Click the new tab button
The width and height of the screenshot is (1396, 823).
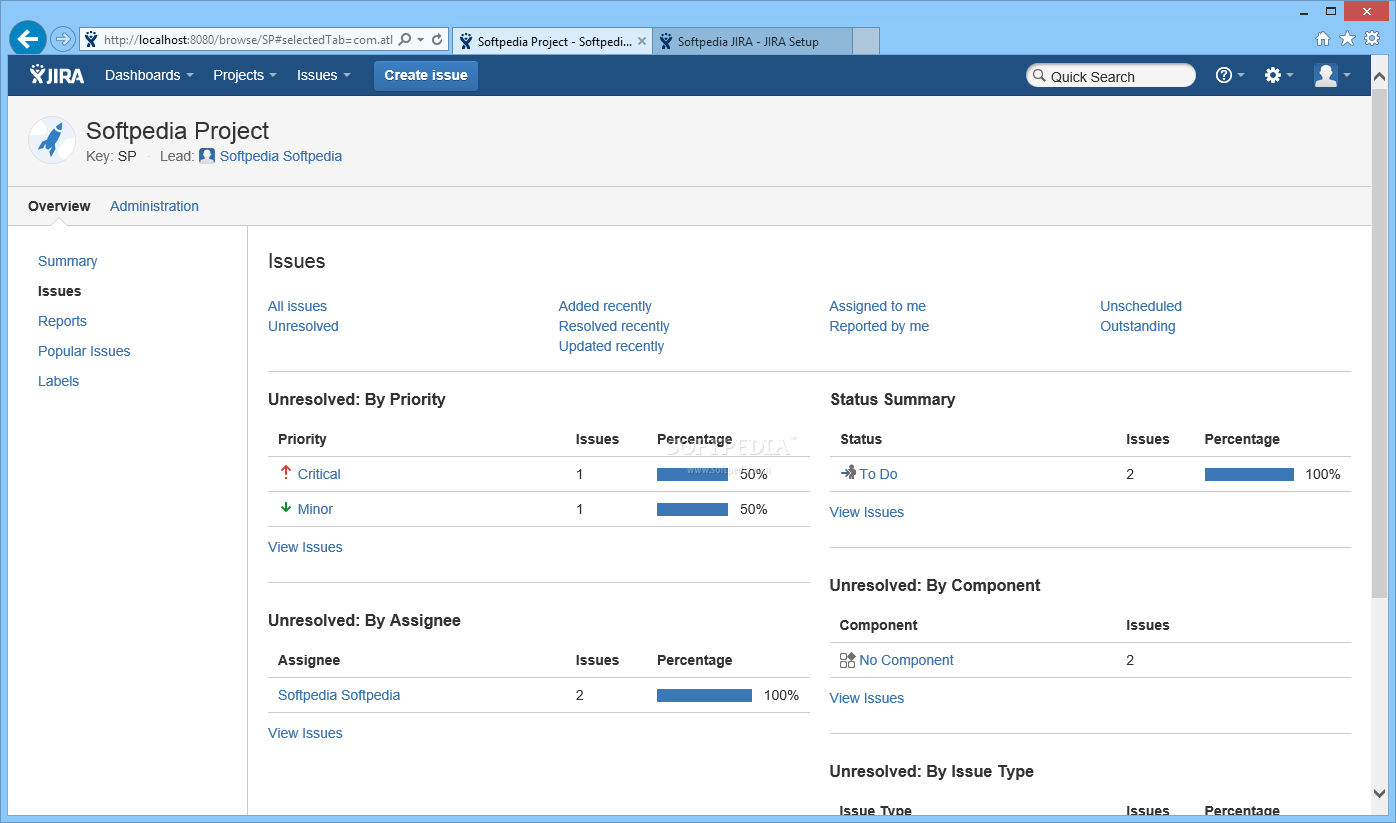pyautogui.click(x=866, y=41)
